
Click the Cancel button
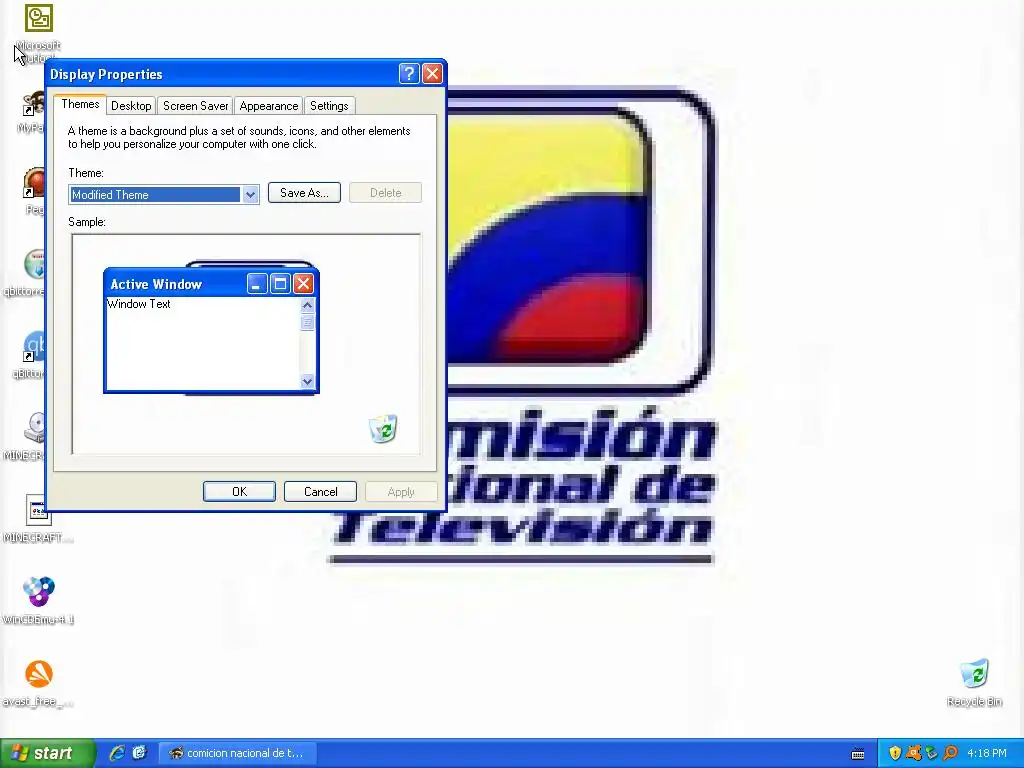point(321,491)
